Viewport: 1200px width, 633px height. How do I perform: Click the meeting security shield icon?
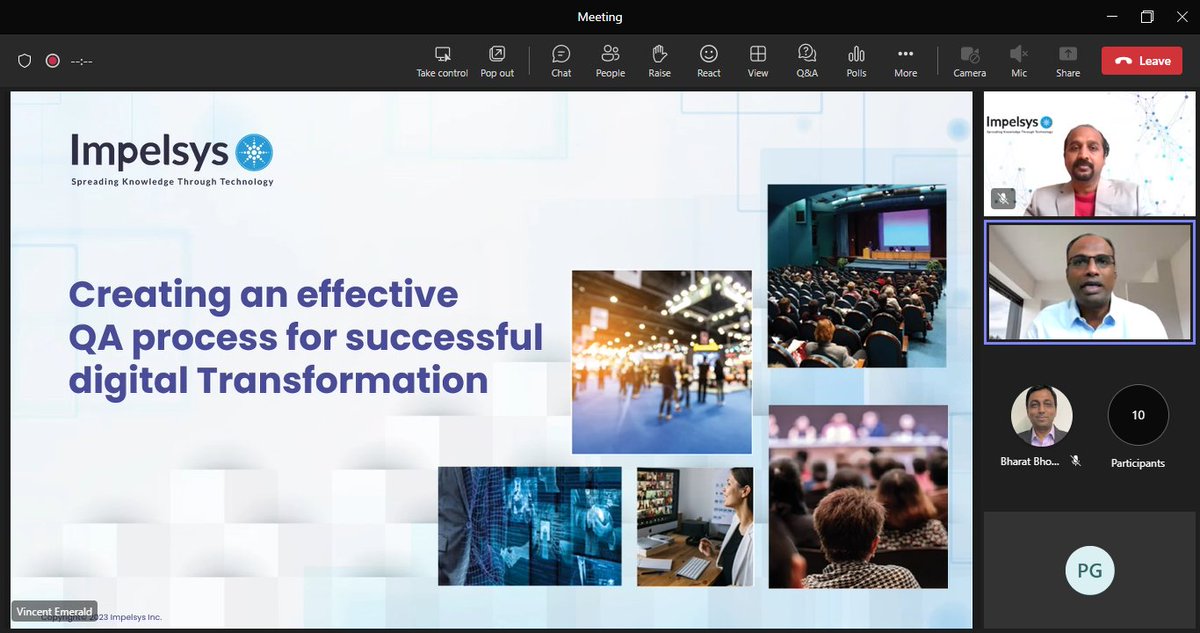tap(24, 61)
